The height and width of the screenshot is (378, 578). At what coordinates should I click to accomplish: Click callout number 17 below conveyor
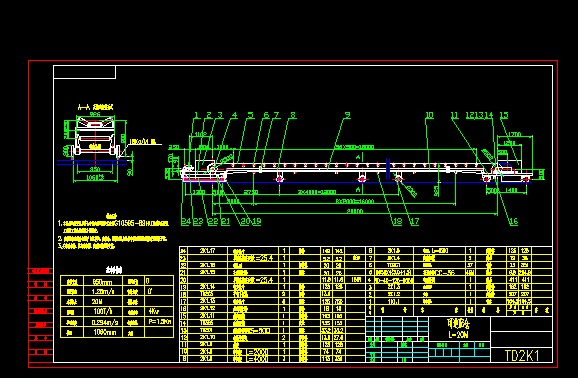[x=415, y=221]
